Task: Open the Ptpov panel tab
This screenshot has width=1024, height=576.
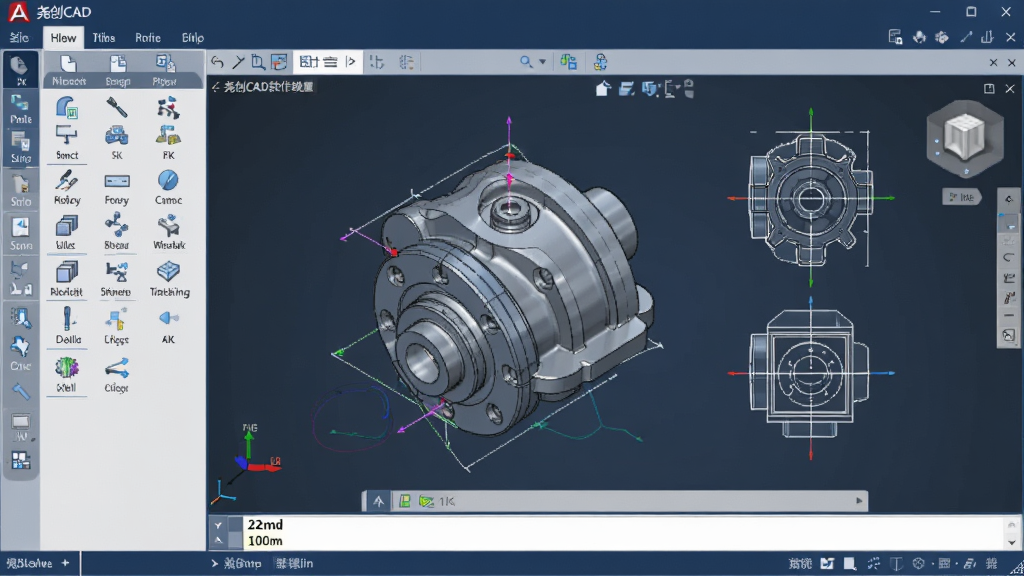Action: pyautogui.click(x=165, y=71)
